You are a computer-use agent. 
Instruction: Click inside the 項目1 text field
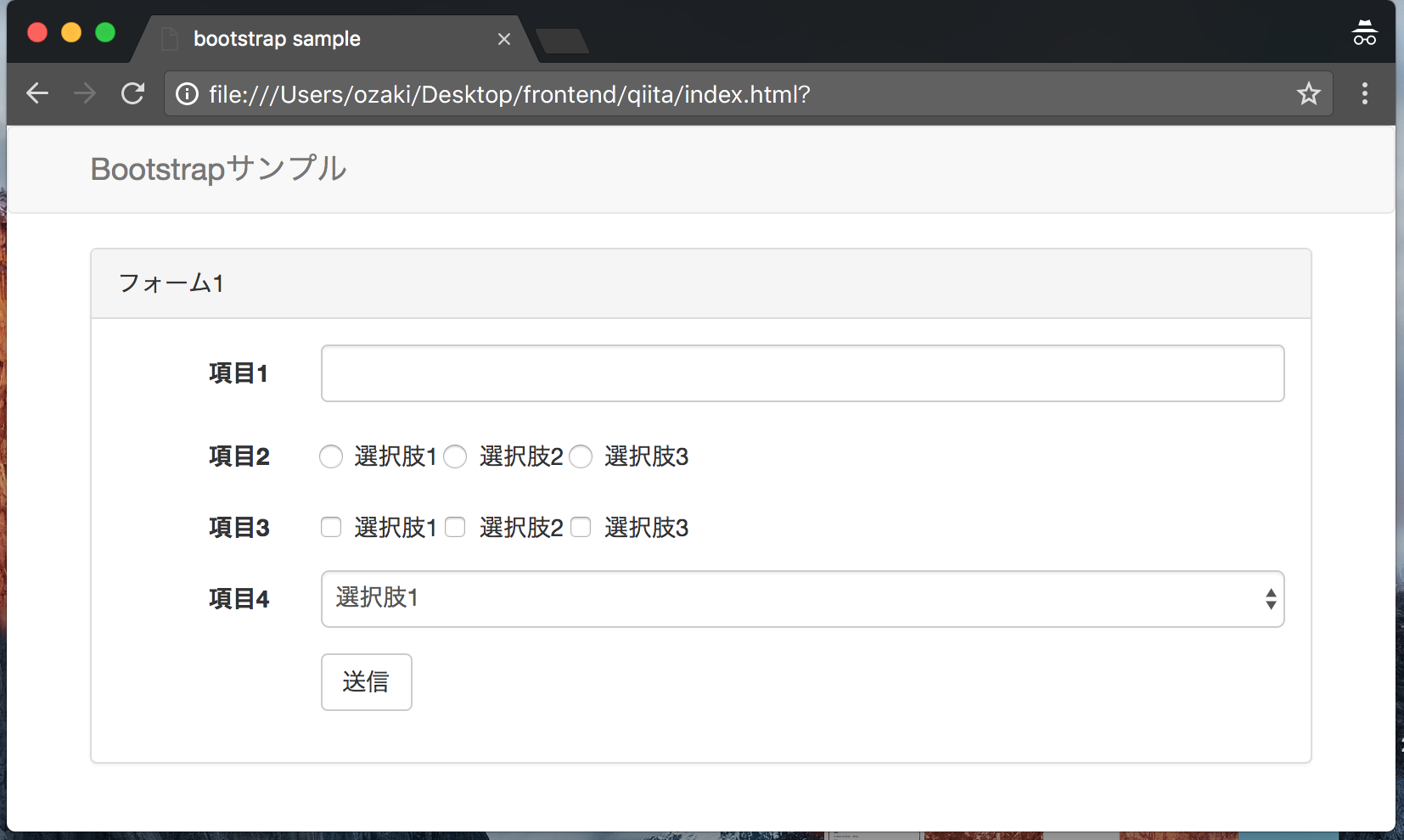(802, 373)
